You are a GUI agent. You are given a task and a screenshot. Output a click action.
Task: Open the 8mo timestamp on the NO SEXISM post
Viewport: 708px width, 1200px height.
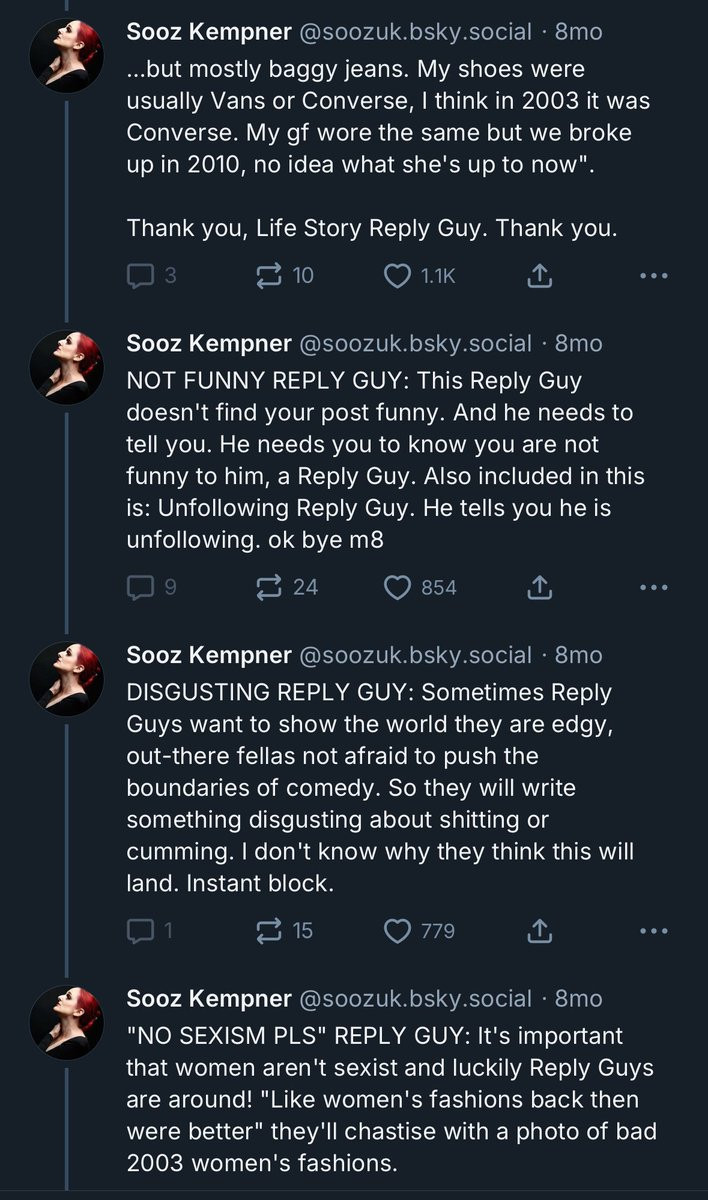(579, 999)
